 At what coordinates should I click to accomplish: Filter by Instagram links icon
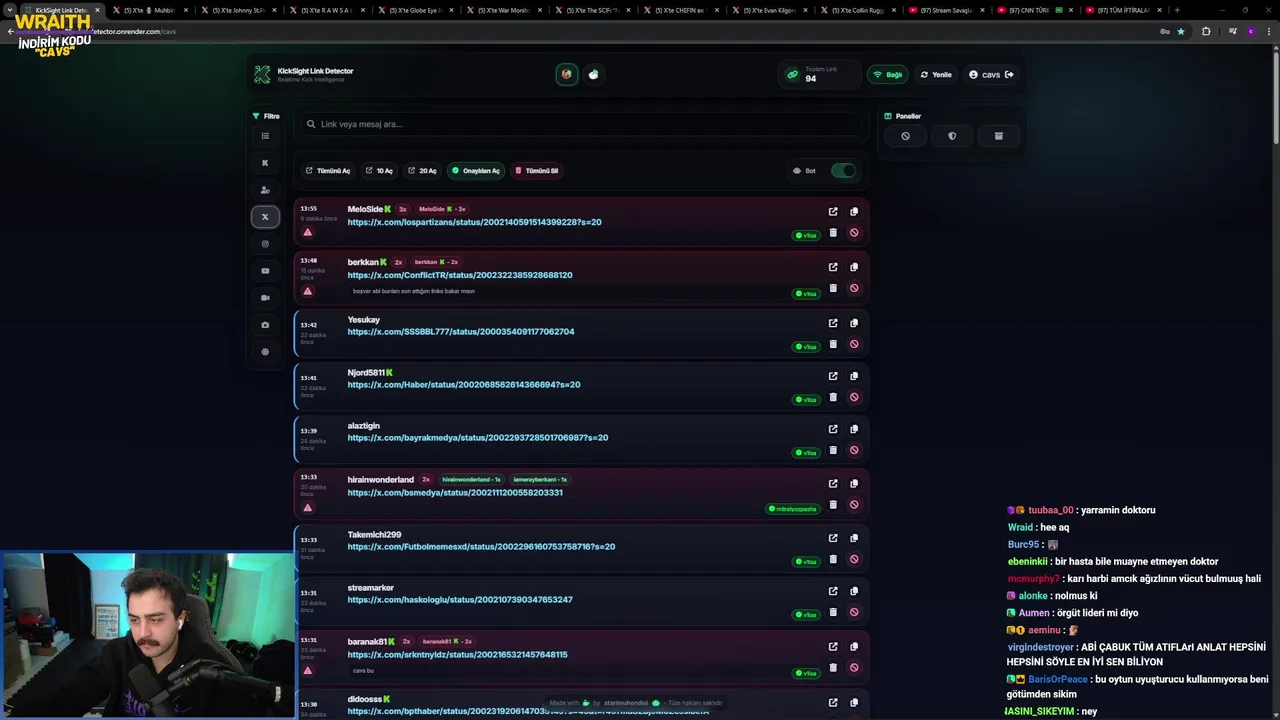265,244
